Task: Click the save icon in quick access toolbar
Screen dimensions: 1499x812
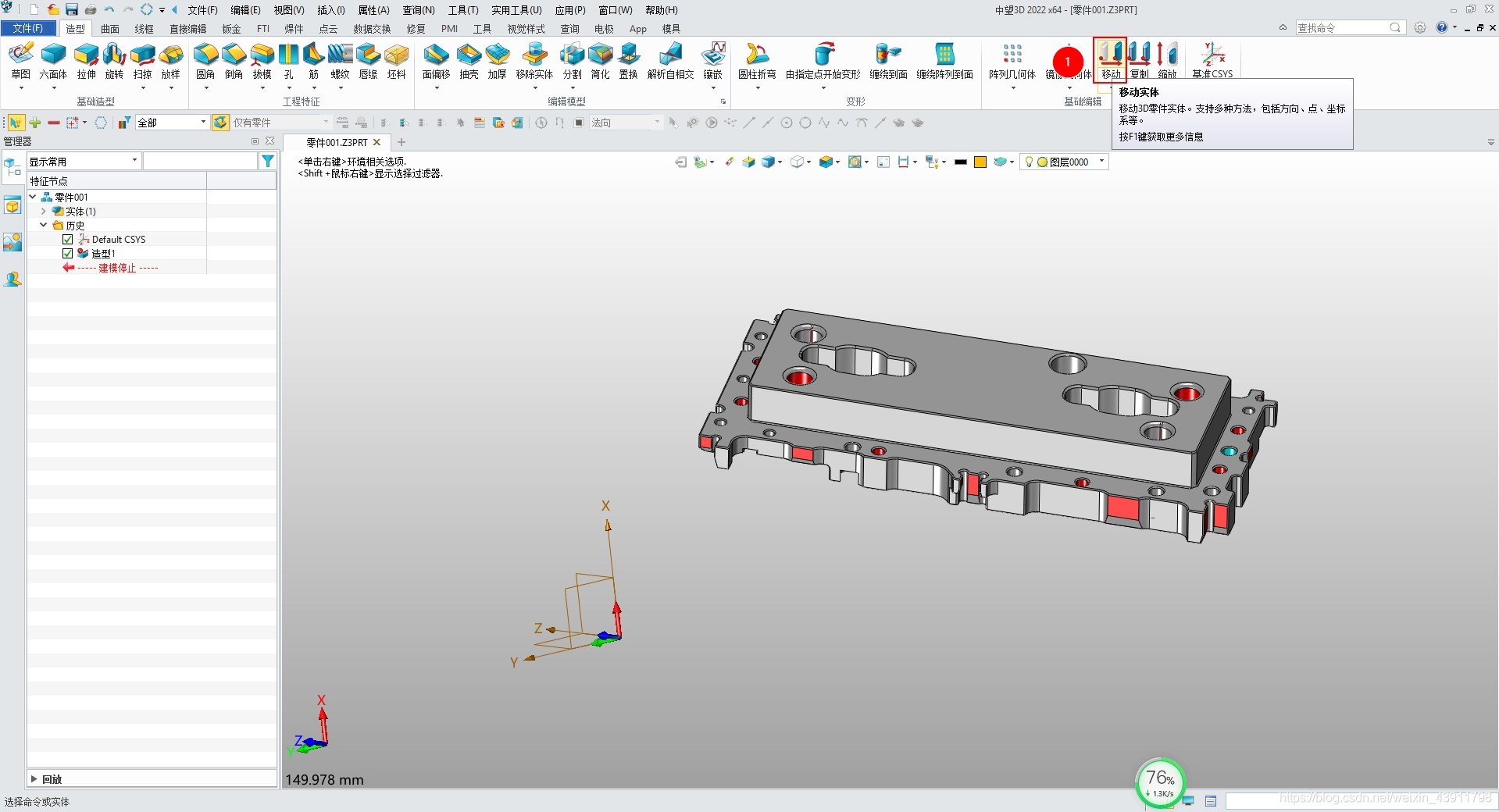Action: point(72,10)
